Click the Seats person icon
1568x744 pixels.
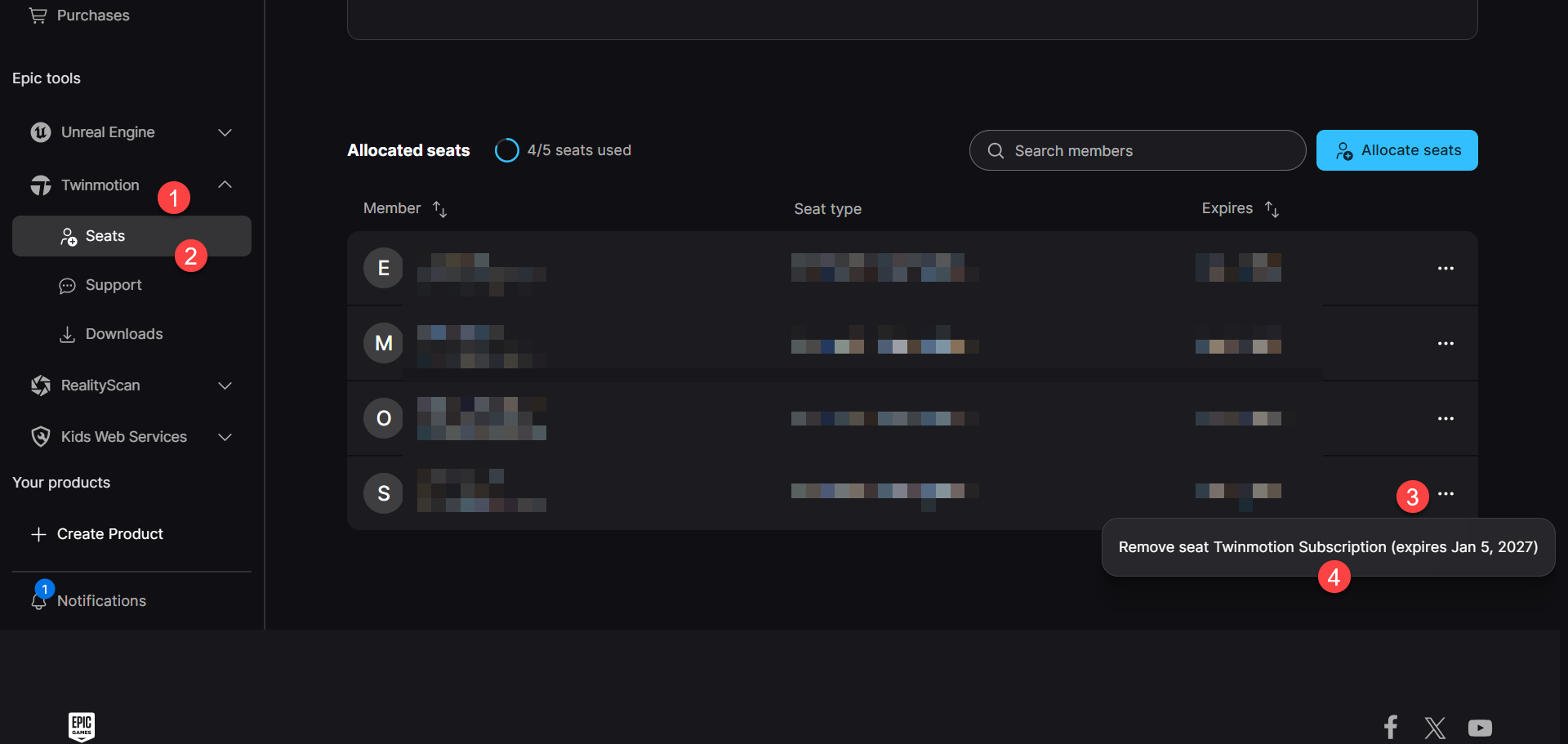click(x=69, y=237)
